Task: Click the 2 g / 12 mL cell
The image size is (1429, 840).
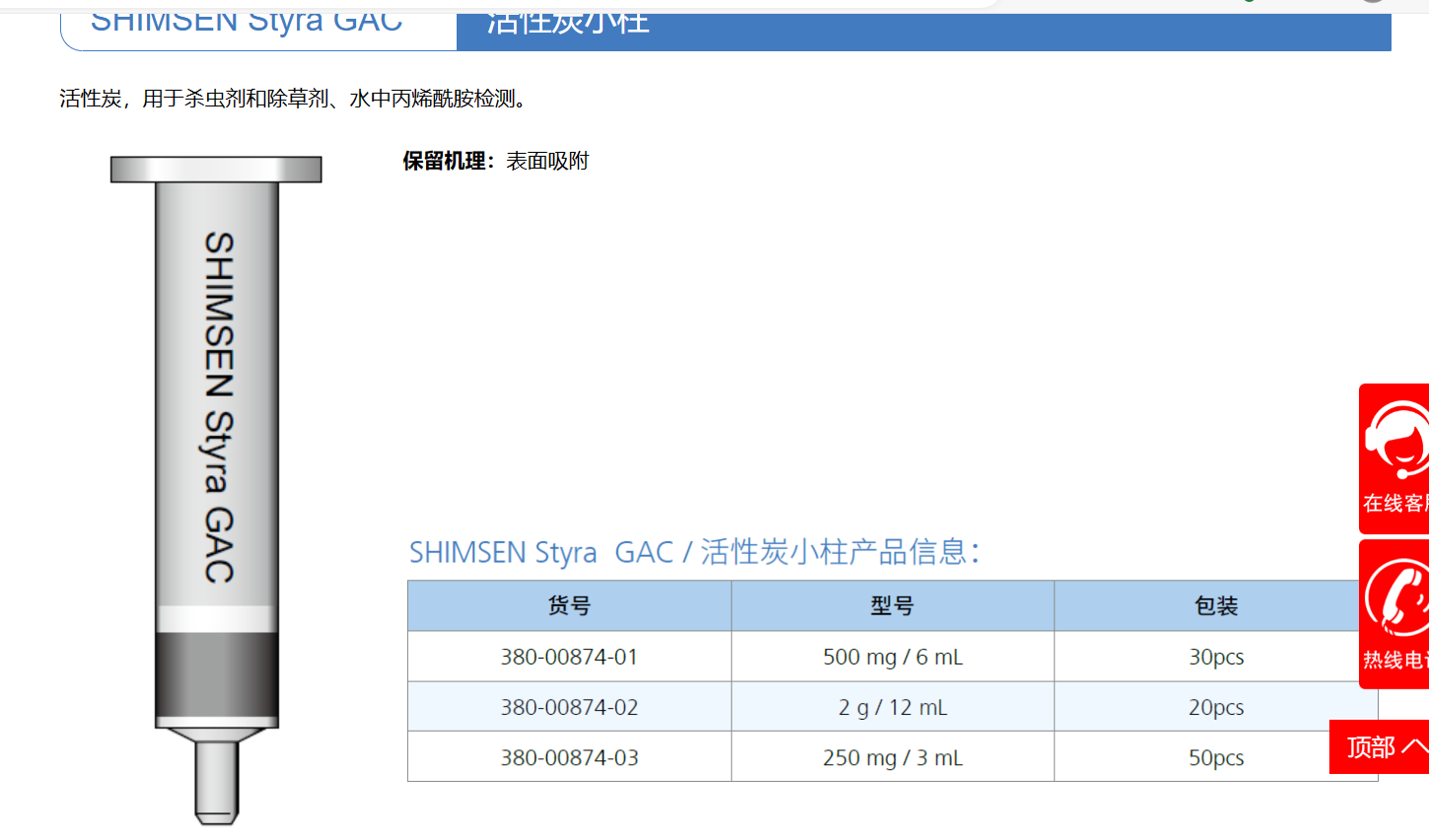Action: click(x=893, y=707)
